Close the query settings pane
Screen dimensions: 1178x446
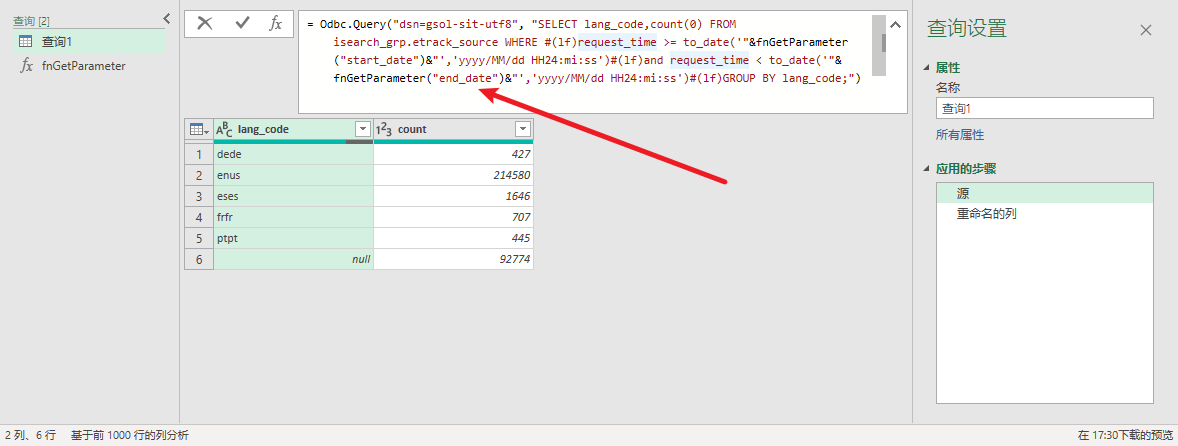[1145, 30]
